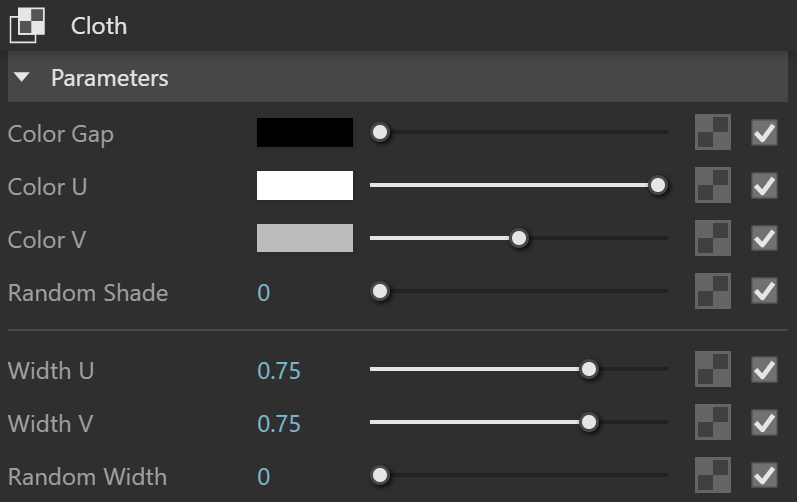Open texture map slot for Color U

[x=713, y=185]
